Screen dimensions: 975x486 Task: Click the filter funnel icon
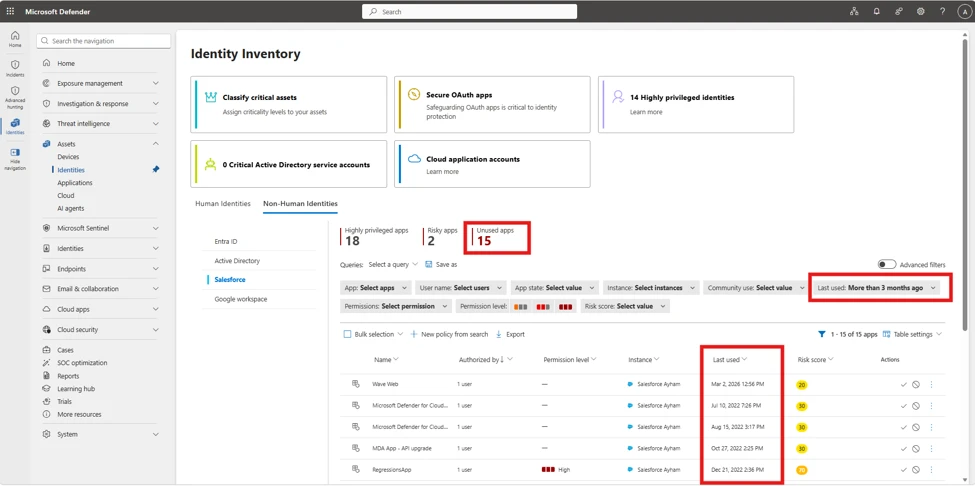[x=821, y=334]
